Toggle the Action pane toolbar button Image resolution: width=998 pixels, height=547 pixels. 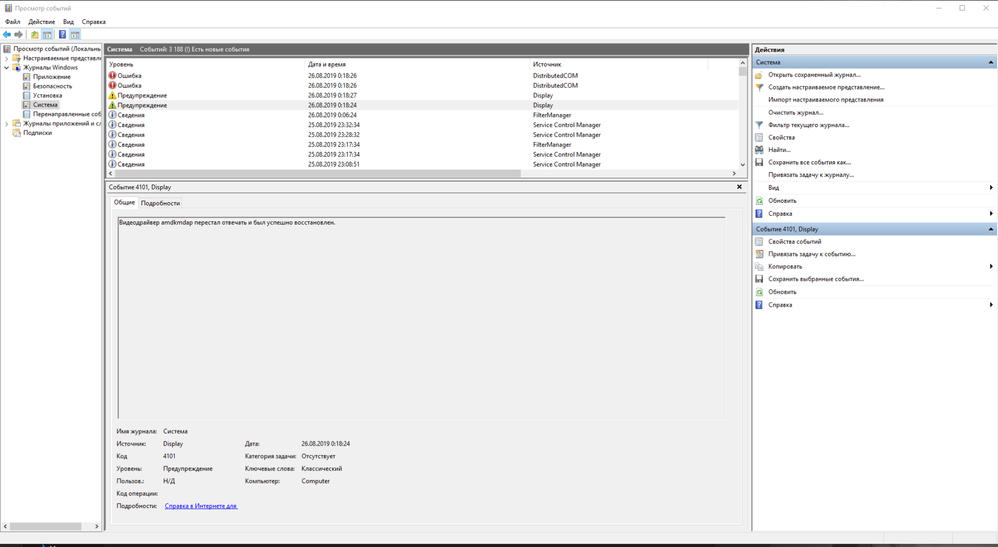tap(75, 34)
